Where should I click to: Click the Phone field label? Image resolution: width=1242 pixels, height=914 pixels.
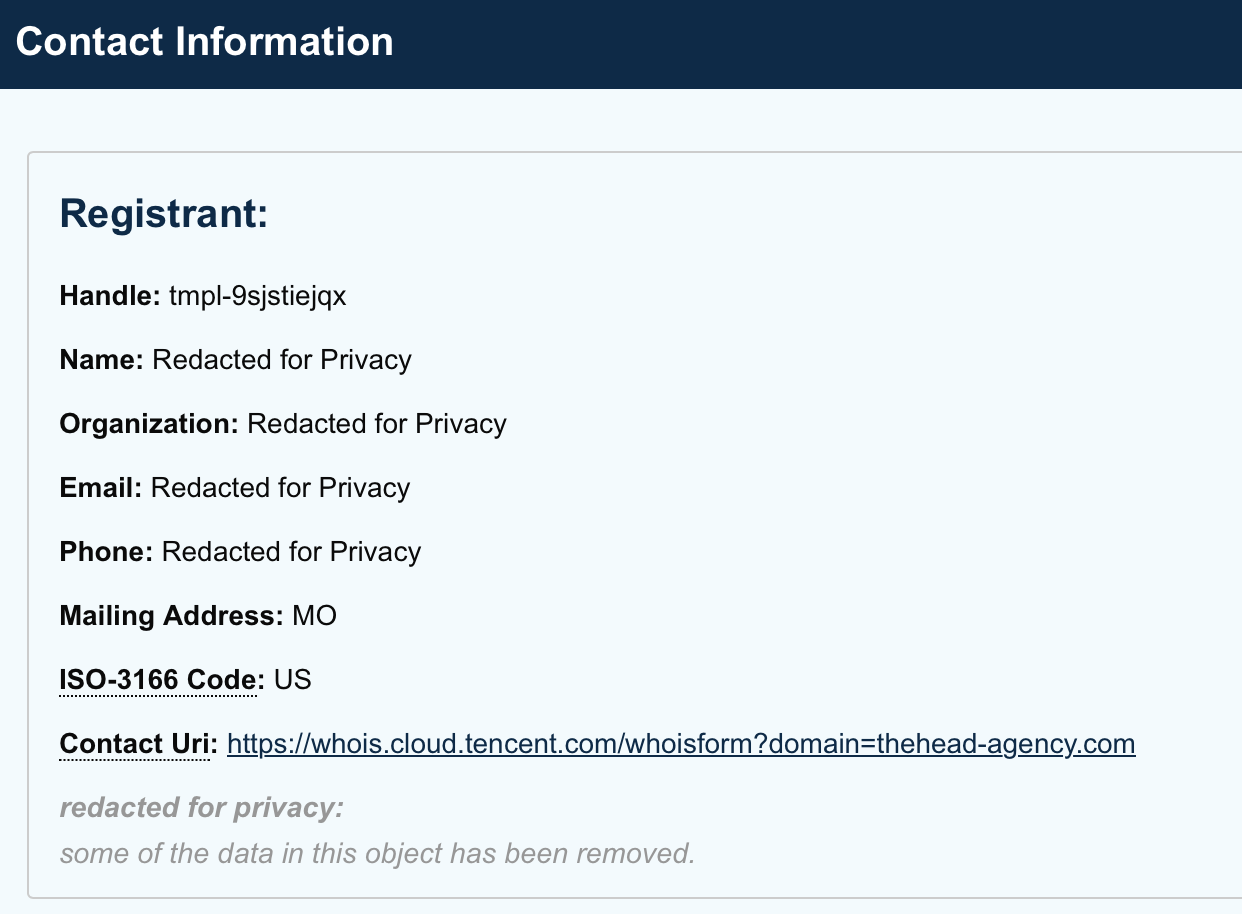pos(106,552)
